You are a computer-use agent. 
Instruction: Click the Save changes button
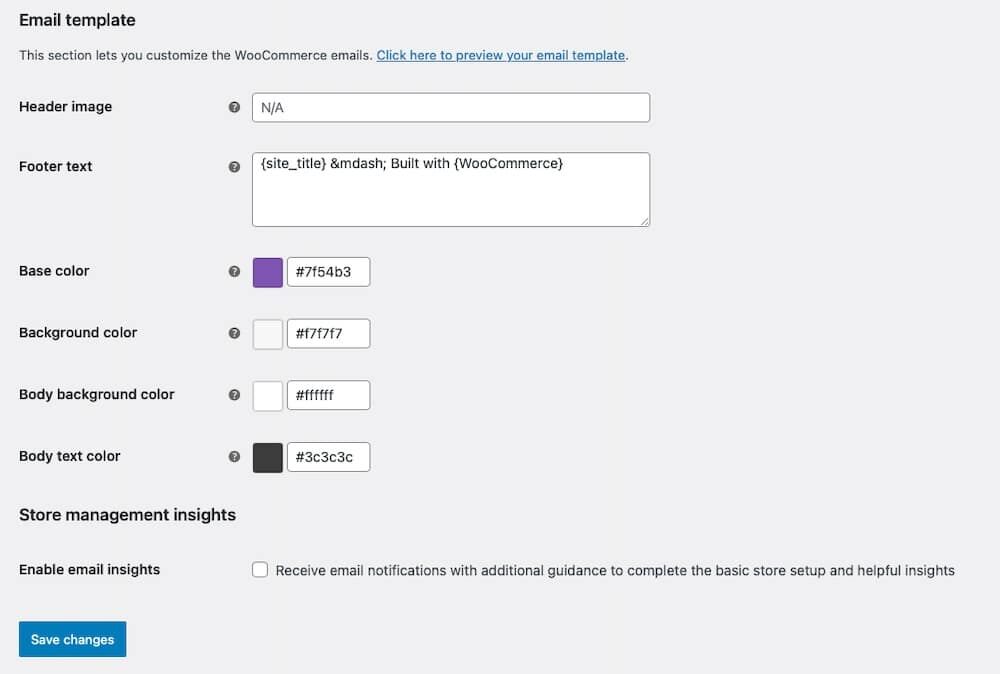point(72,640)
